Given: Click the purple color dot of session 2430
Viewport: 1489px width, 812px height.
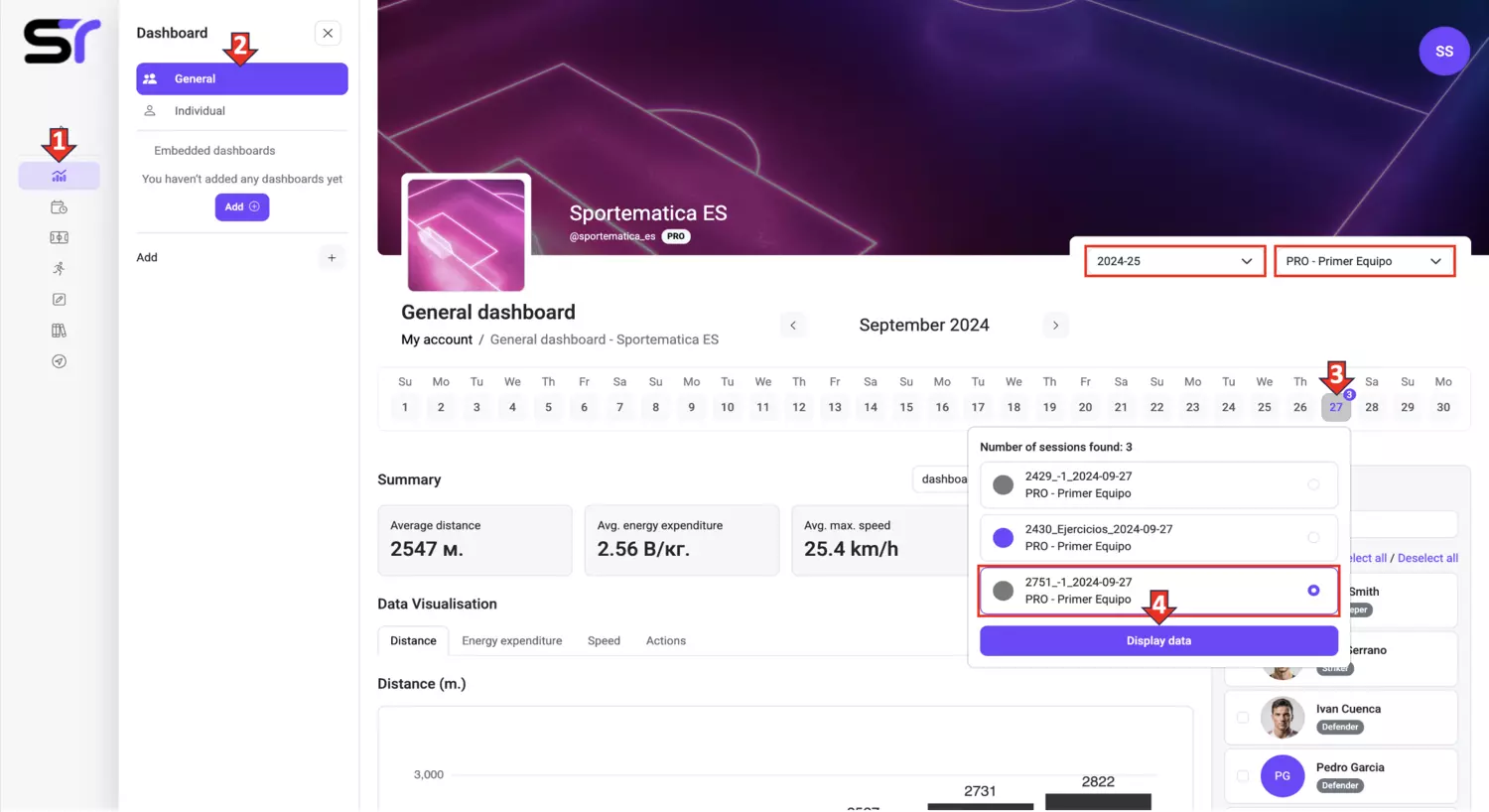Looking at the screenshot, I should pyautogui.click(x=1004, y=537).
